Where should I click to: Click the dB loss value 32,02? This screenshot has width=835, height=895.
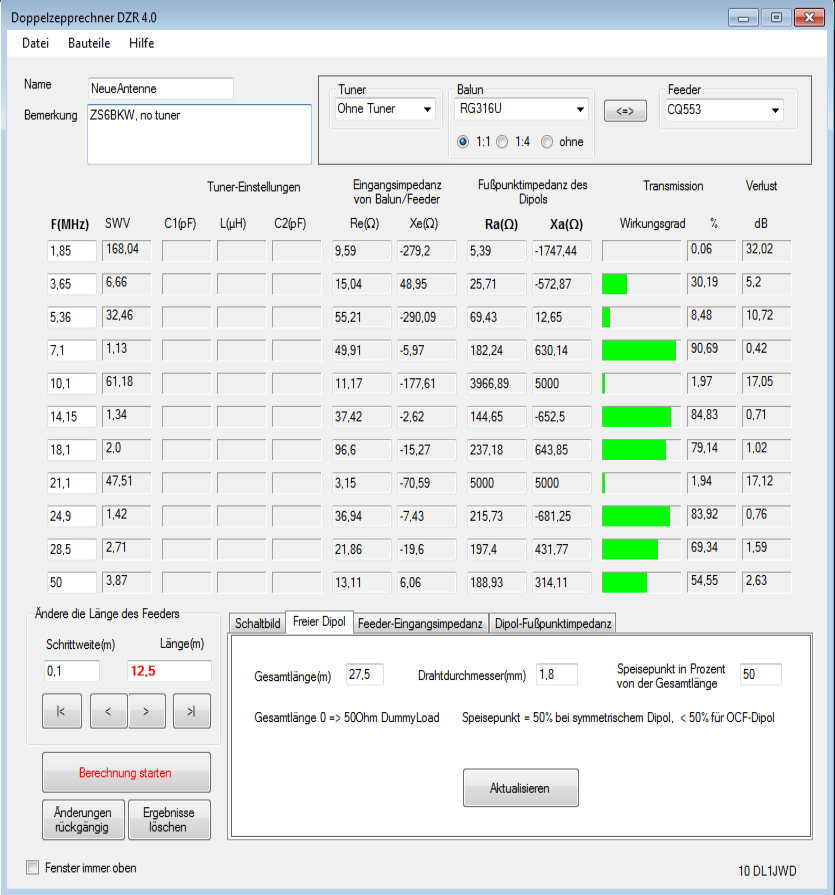click(x=767, y=250)
